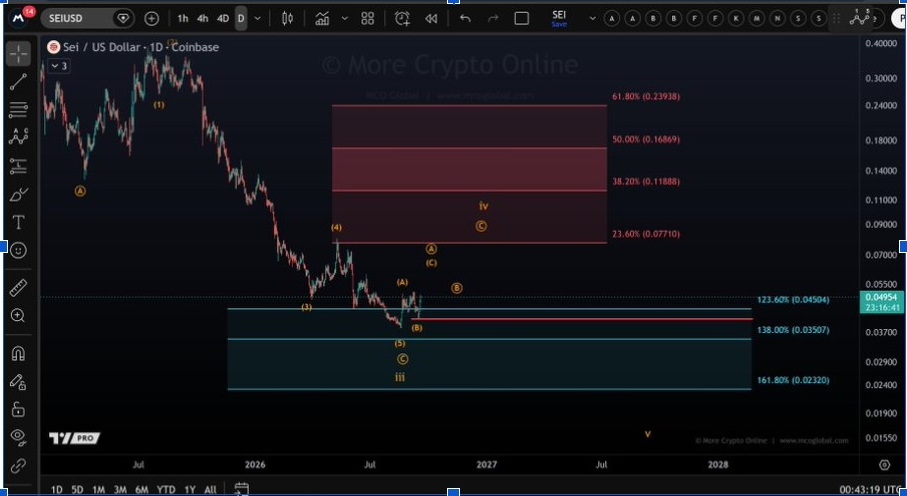Image resolution: width=907 pixels, height=496 pixels.
Task: Click the 38.20% (0.11888) retracement label
Action: (646, 182)
